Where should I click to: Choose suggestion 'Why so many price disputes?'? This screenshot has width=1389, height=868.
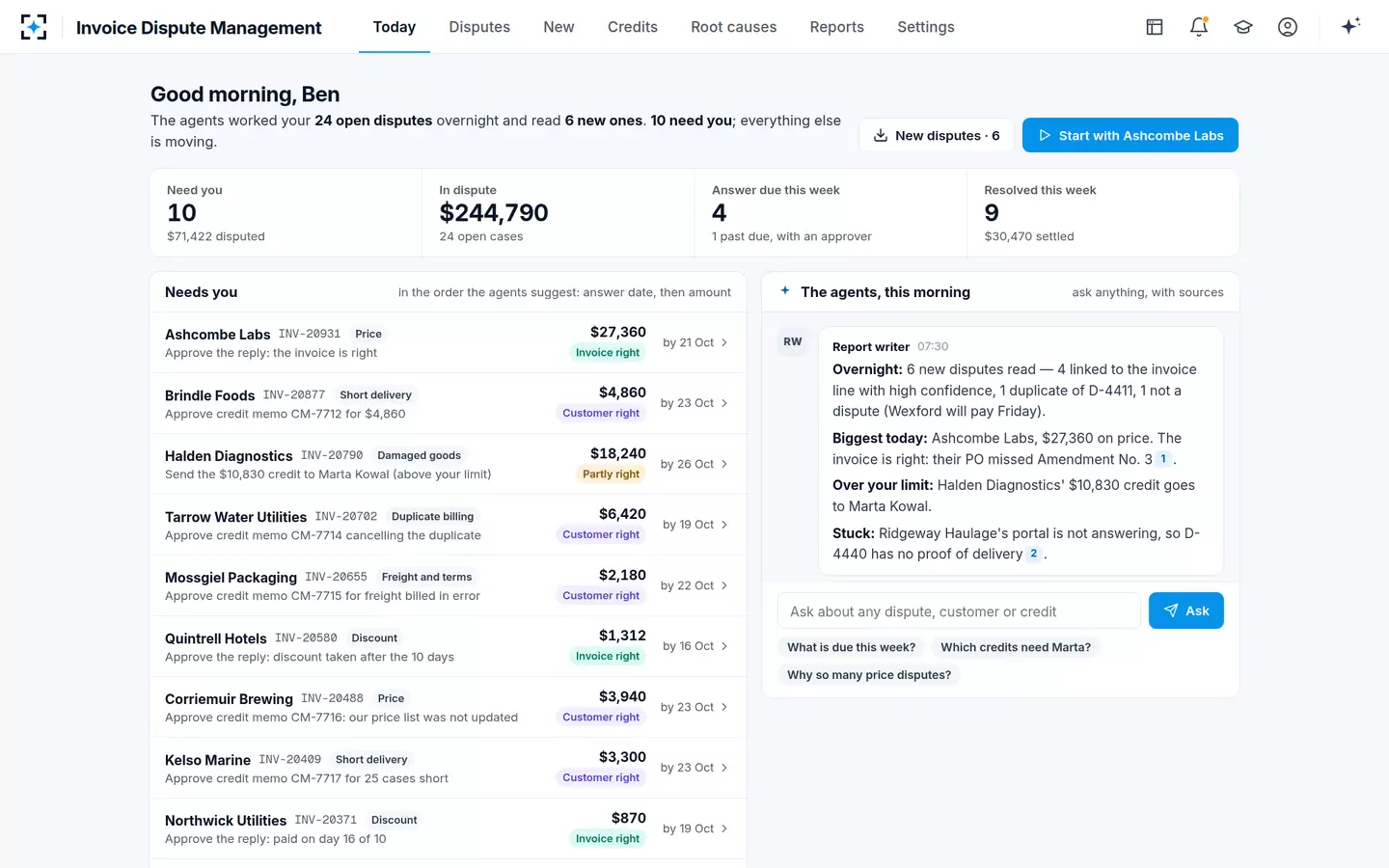coord(869,675)
